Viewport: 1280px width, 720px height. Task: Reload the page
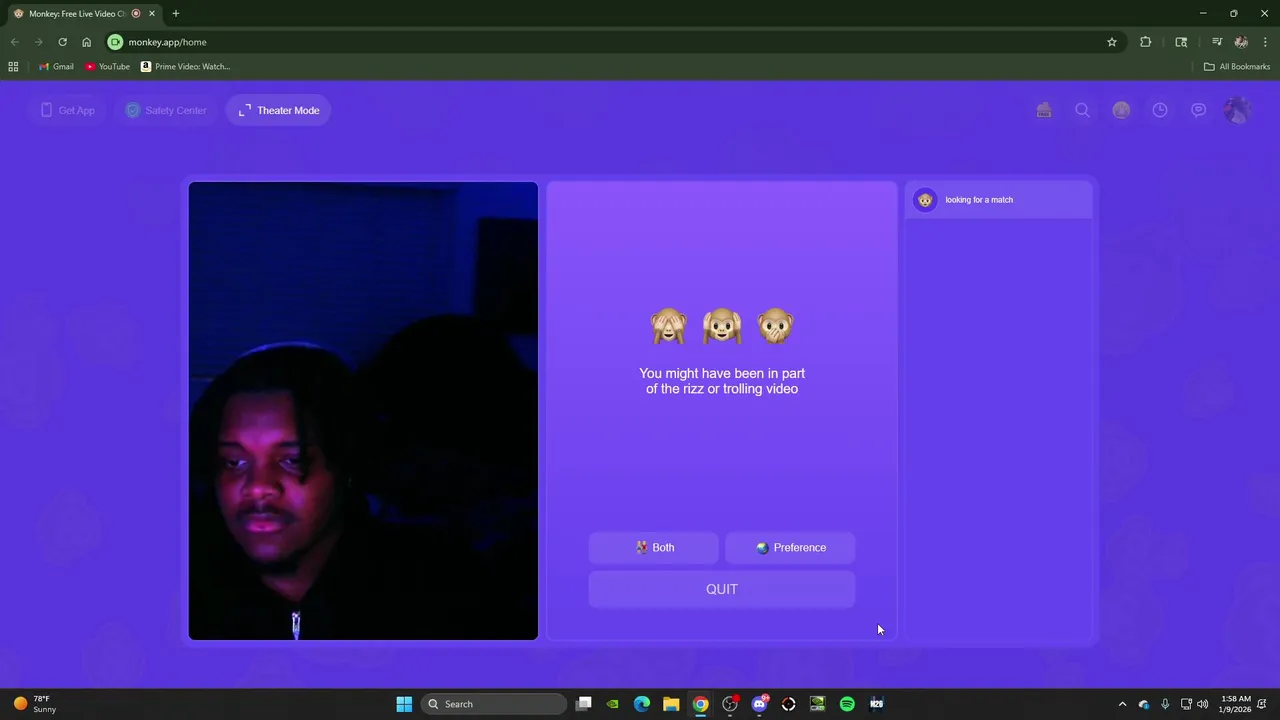tap(62, 42)
